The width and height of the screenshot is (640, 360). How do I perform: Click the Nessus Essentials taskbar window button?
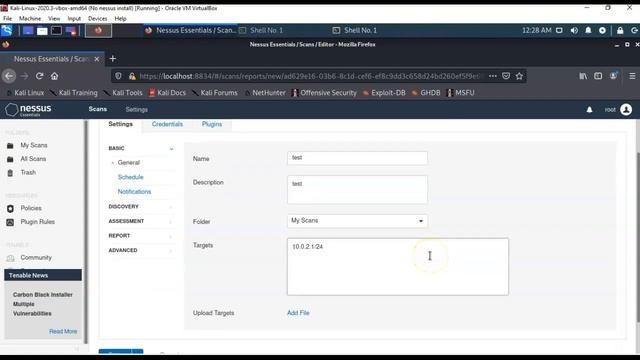190,30
